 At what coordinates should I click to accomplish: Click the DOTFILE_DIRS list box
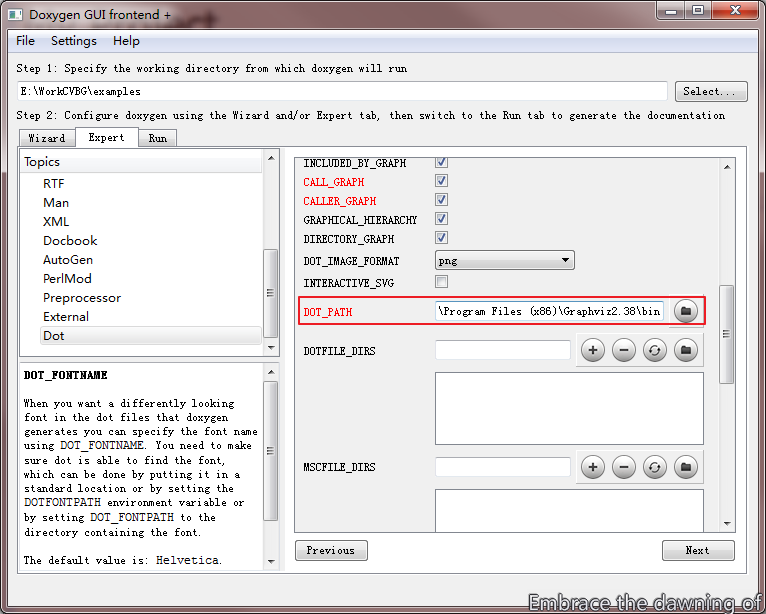[569, 408]
